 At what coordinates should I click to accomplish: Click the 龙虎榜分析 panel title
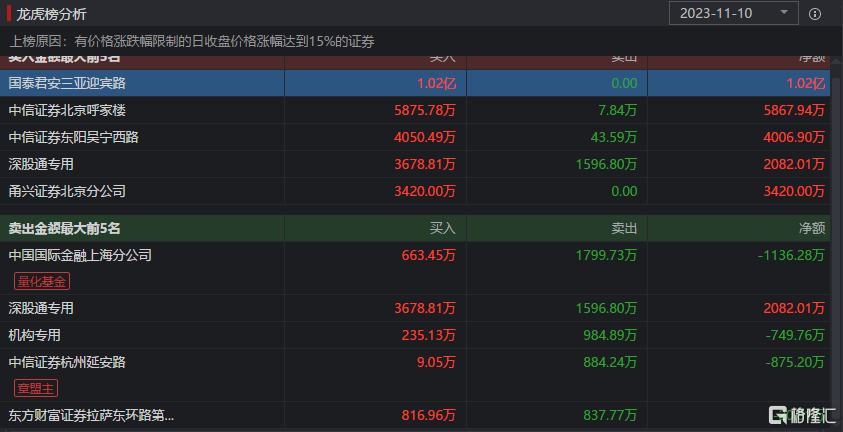[x=51, y=14]
